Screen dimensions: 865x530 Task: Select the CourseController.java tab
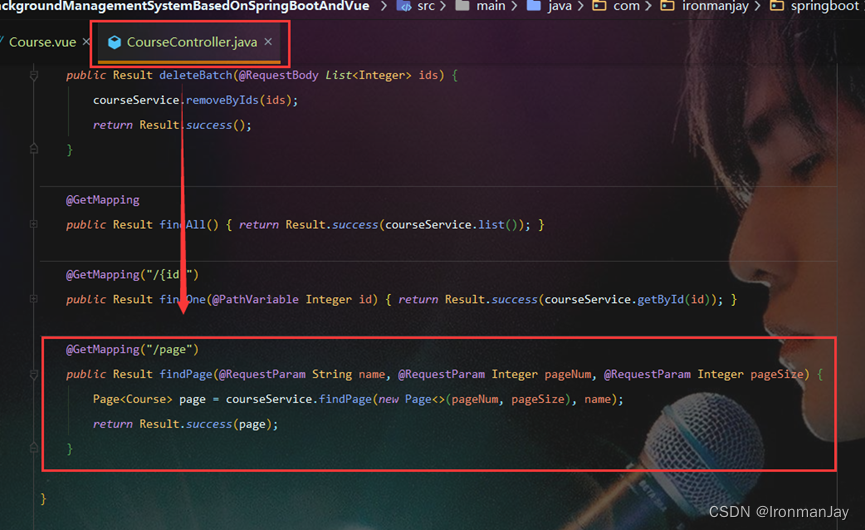point(191,42)
